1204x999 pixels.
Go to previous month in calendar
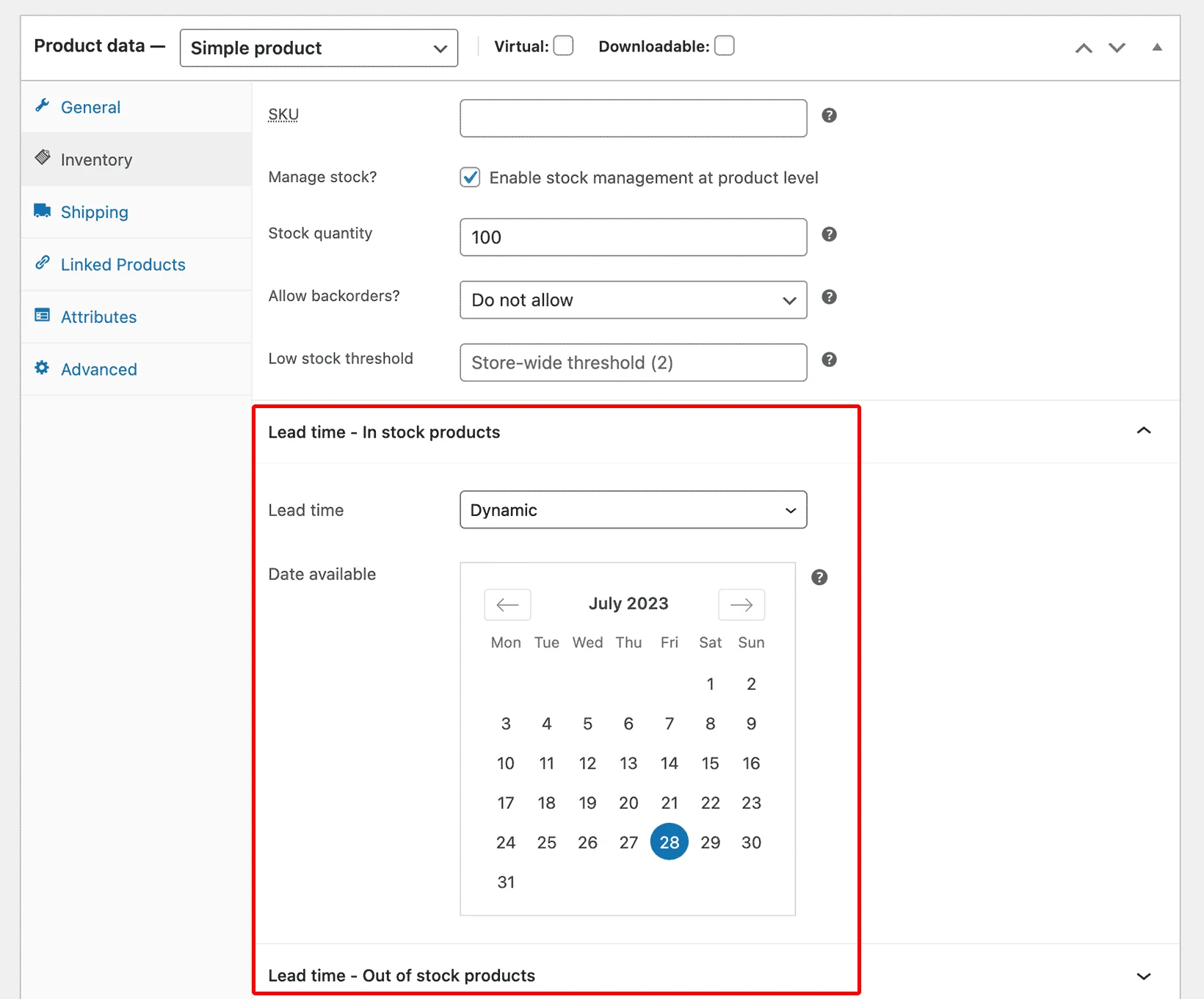pyautogui.click(x=507, y=604)
